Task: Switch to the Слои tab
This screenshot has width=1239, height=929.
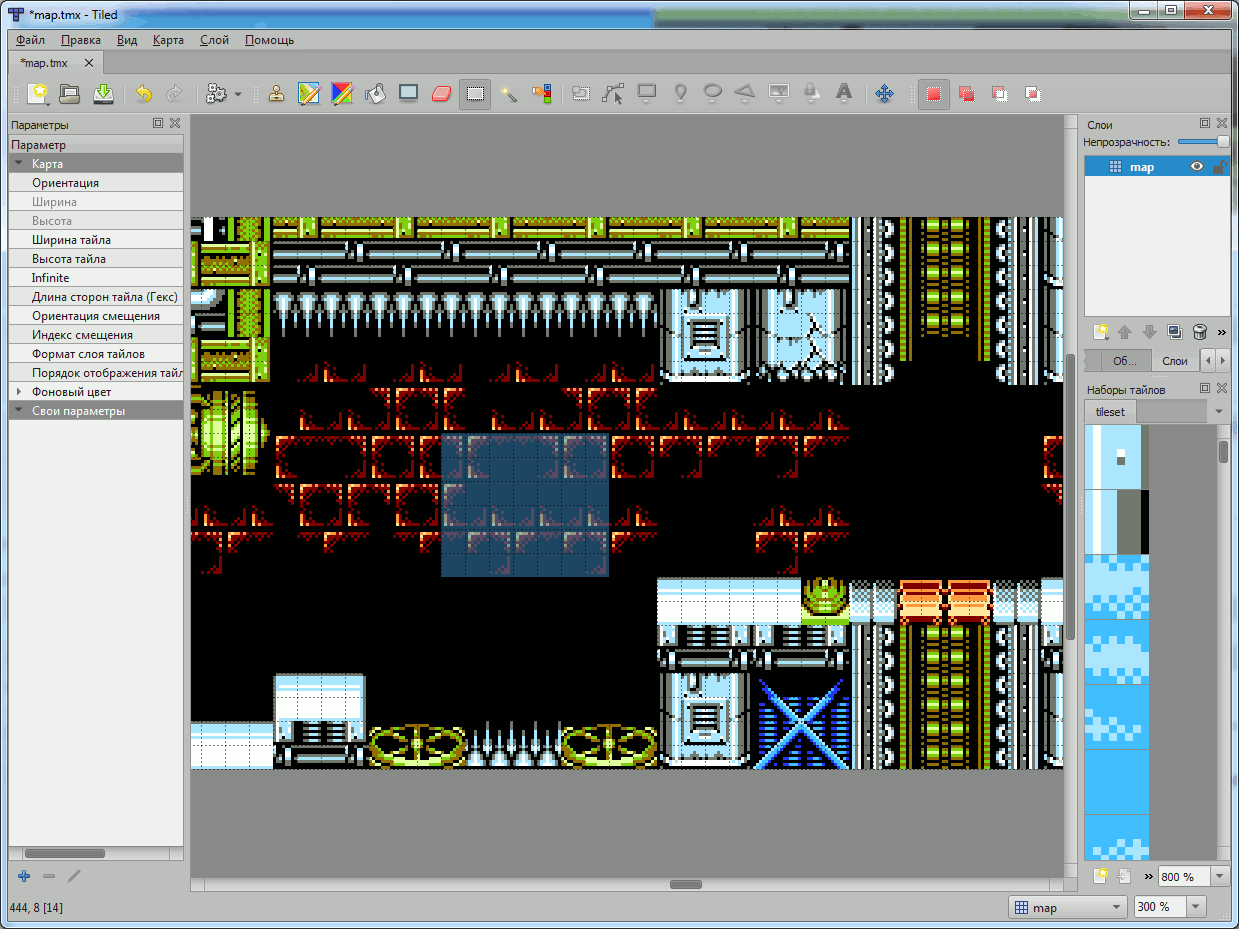Action: pyautogui.click(x=1174, y=361)
